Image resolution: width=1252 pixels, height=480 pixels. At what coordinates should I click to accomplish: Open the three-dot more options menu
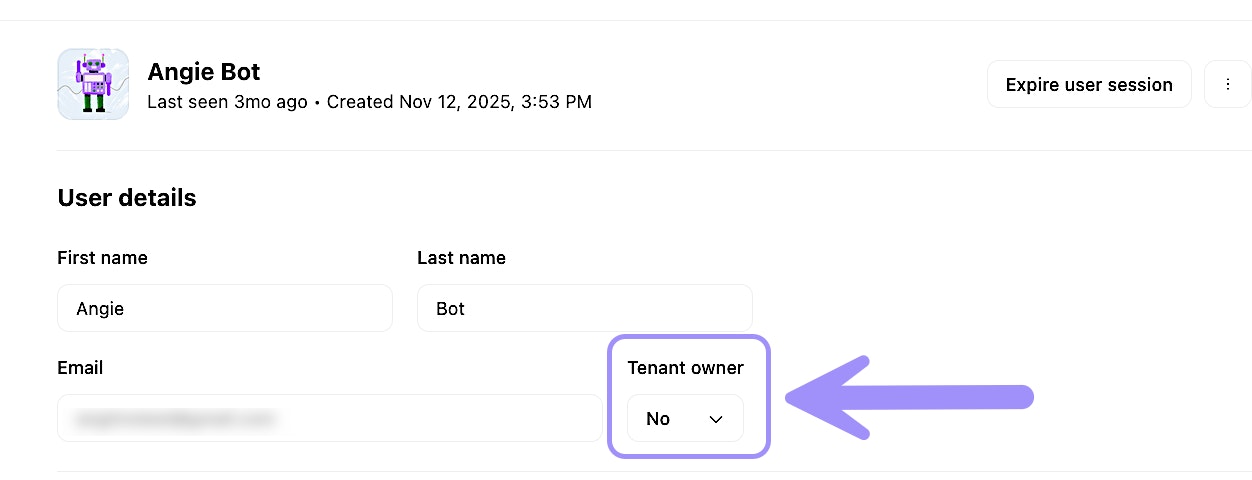1228,84
